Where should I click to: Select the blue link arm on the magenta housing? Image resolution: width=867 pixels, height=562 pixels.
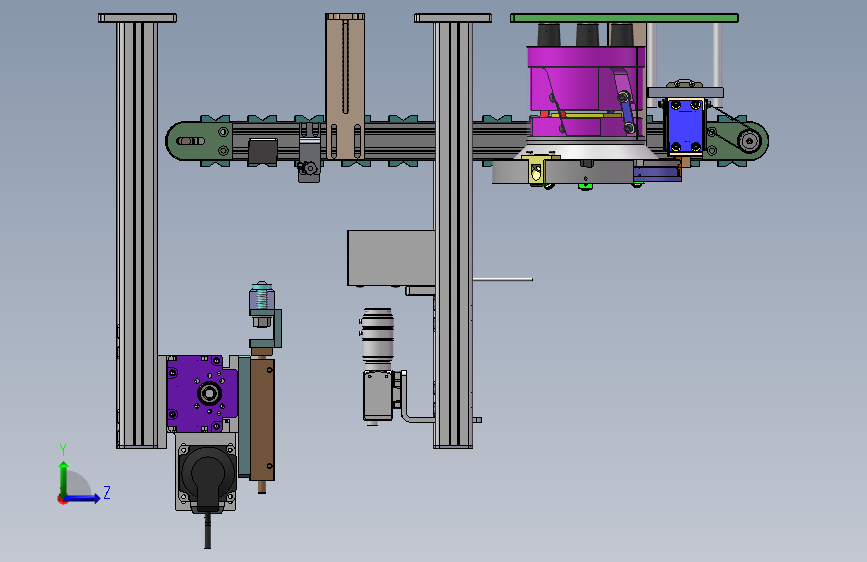(626, 113)
